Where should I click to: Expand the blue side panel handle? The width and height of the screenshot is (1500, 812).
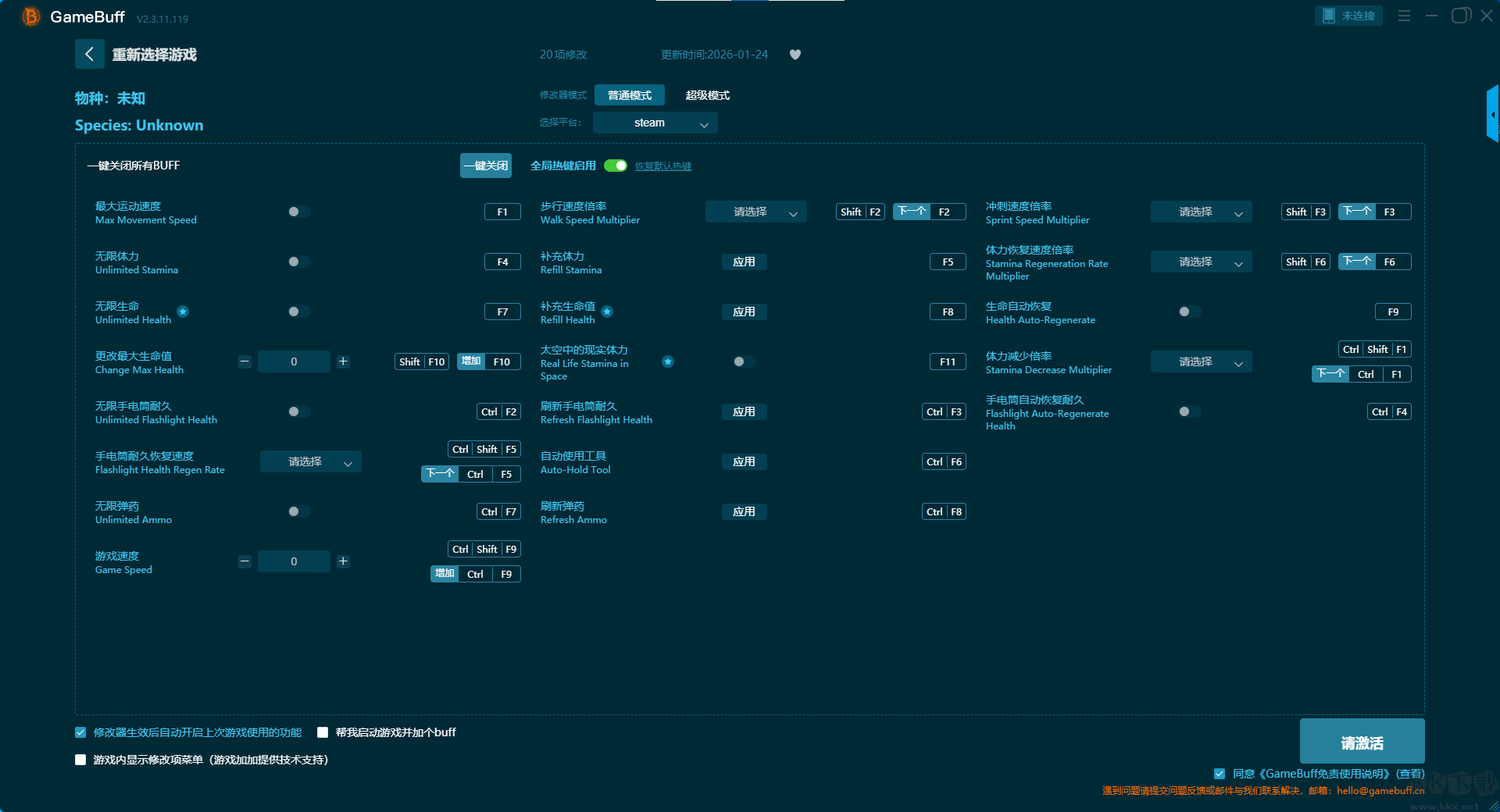point(1492,115)
